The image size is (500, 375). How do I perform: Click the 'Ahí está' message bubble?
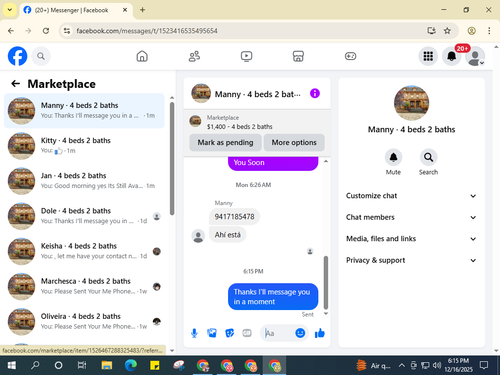227,235
